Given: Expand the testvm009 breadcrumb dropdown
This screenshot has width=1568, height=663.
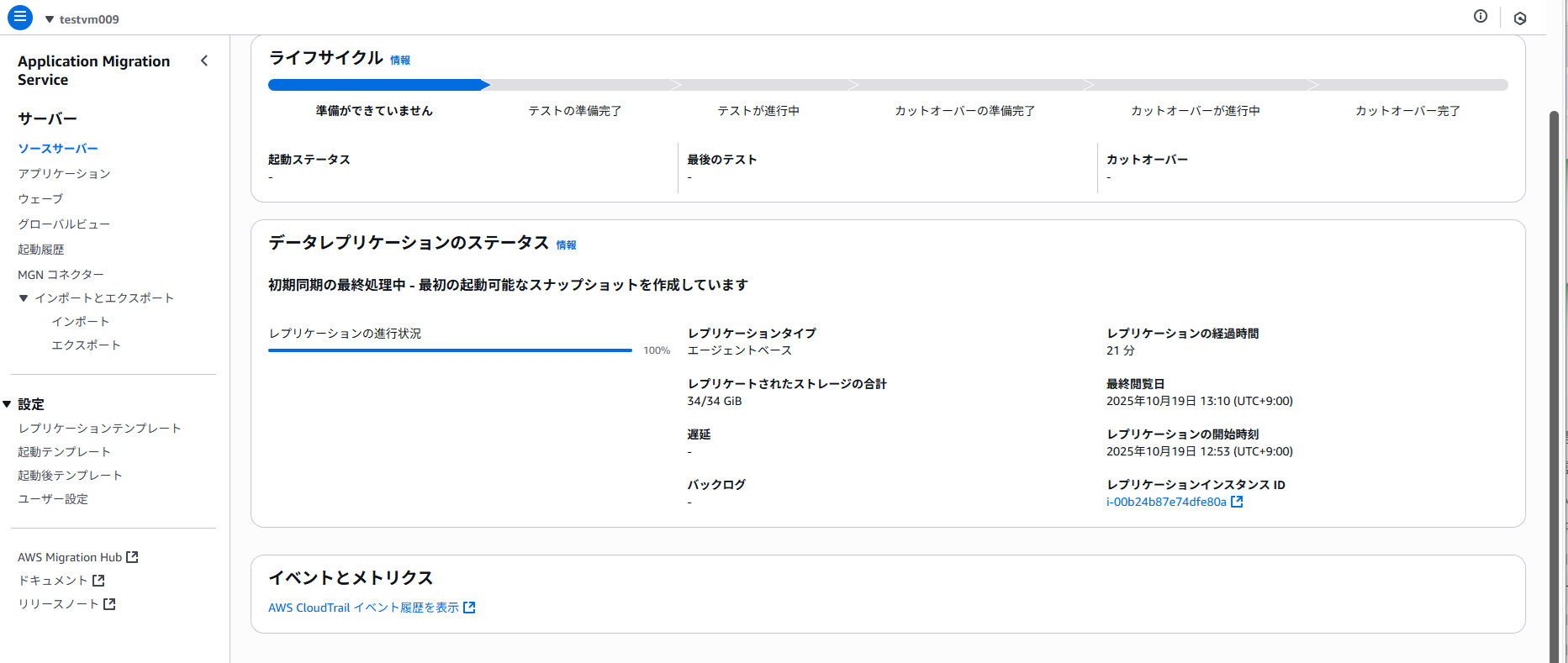Looking at the screenshot, I should click(x=50, y=19).
